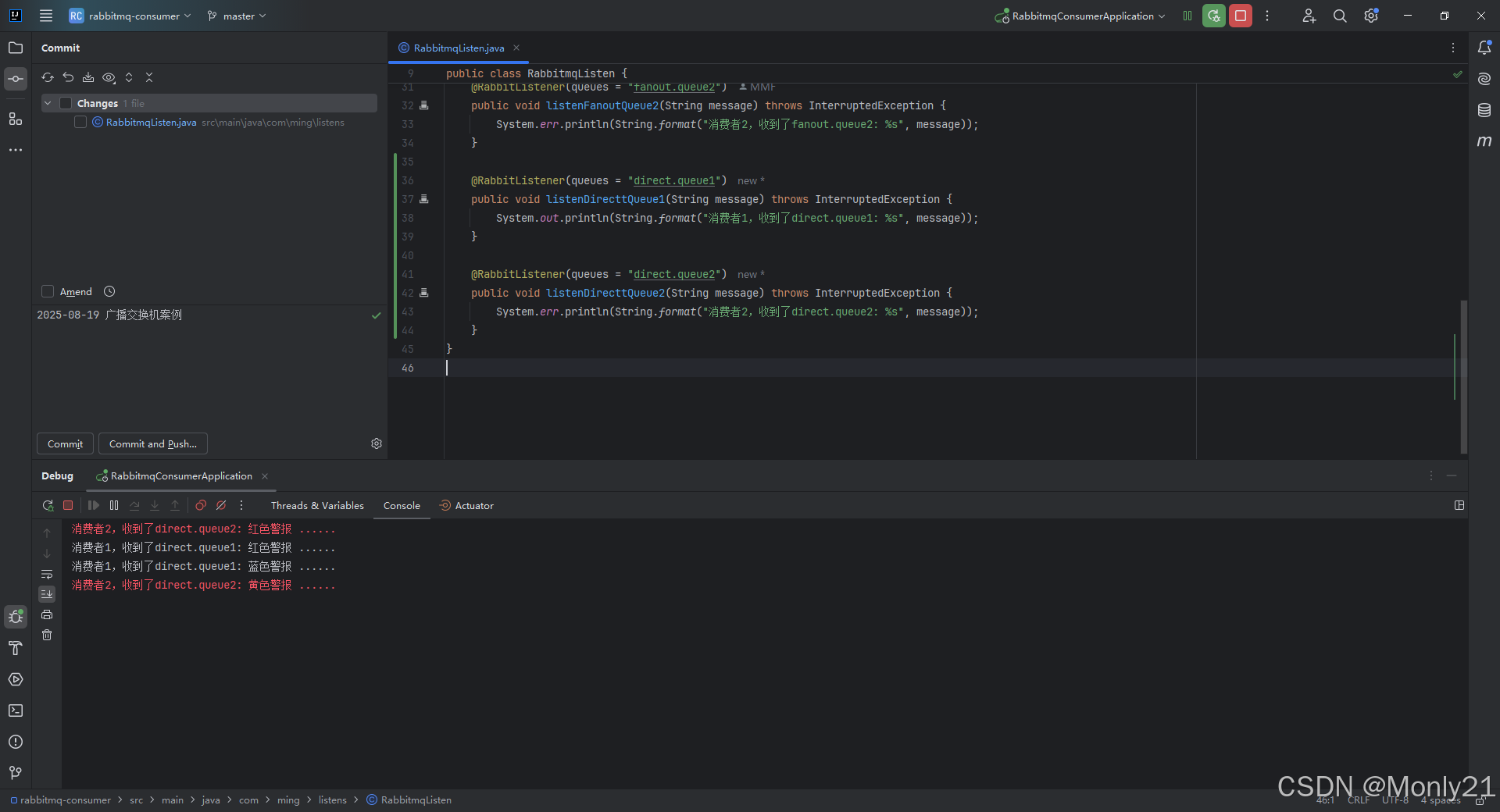The height and width of the screenshot is (812, 1500).
Task: Open view options eye icon
Action: point(109,77)
